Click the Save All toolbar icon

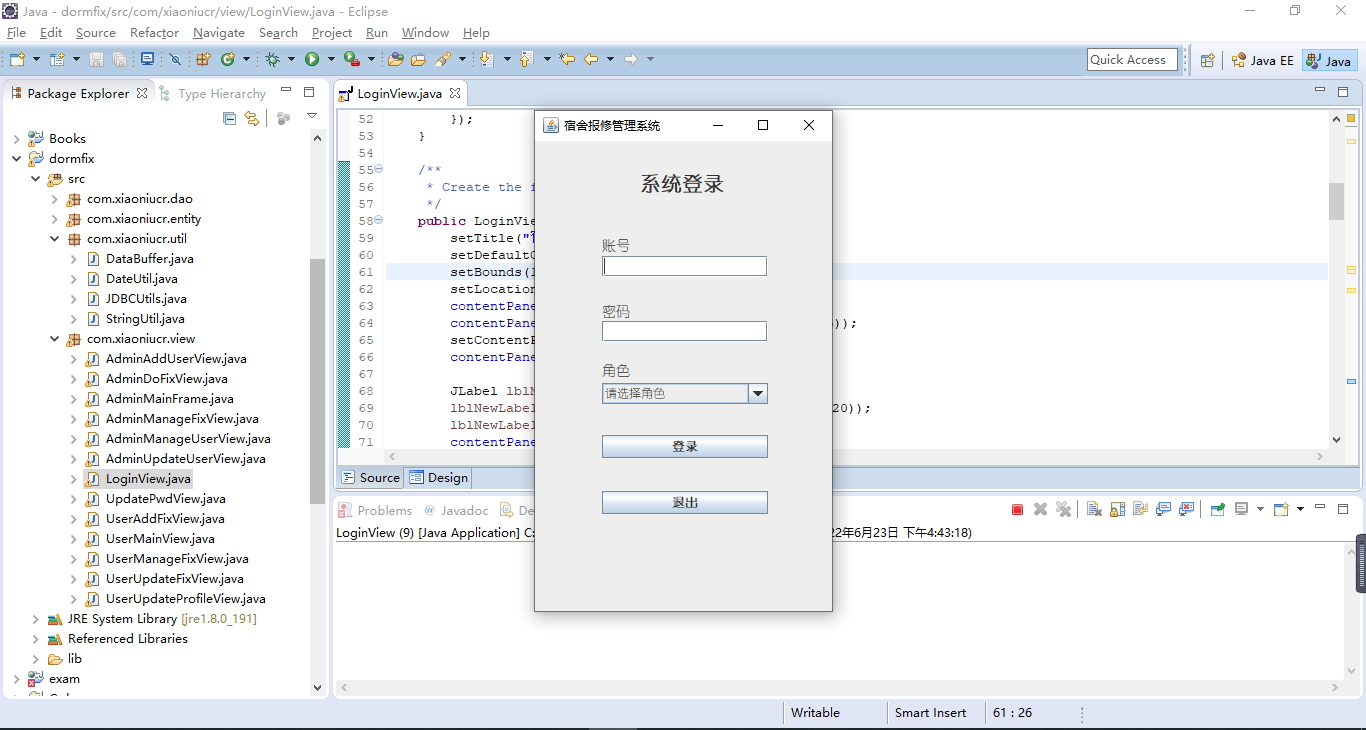point(119,59)
